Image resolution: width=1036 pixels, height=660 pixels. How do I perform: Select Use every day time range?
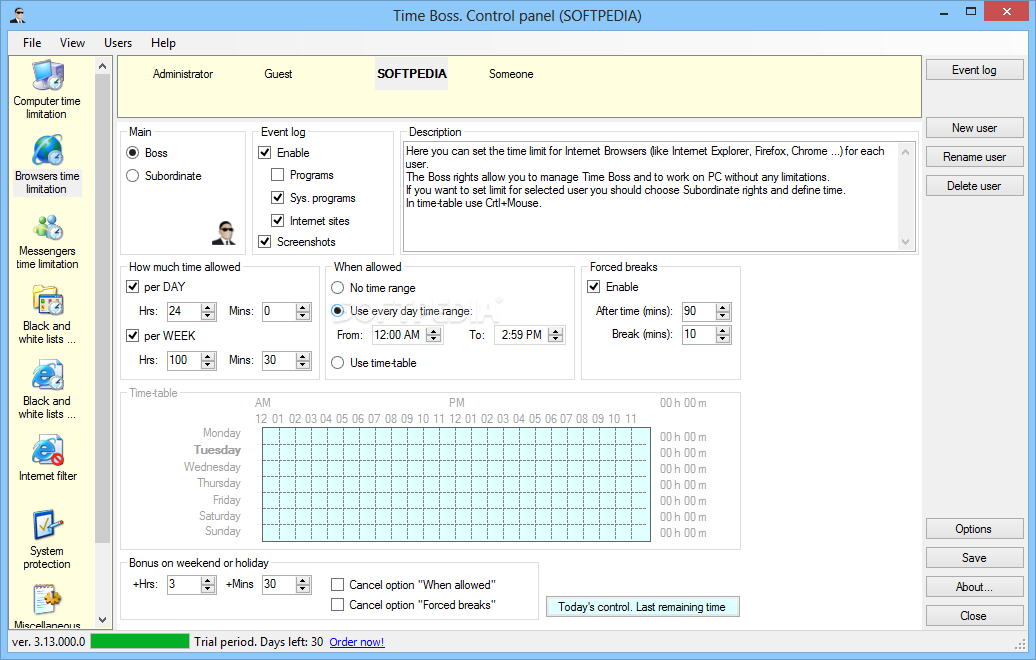pyautogui.click(x=338, y=311)
